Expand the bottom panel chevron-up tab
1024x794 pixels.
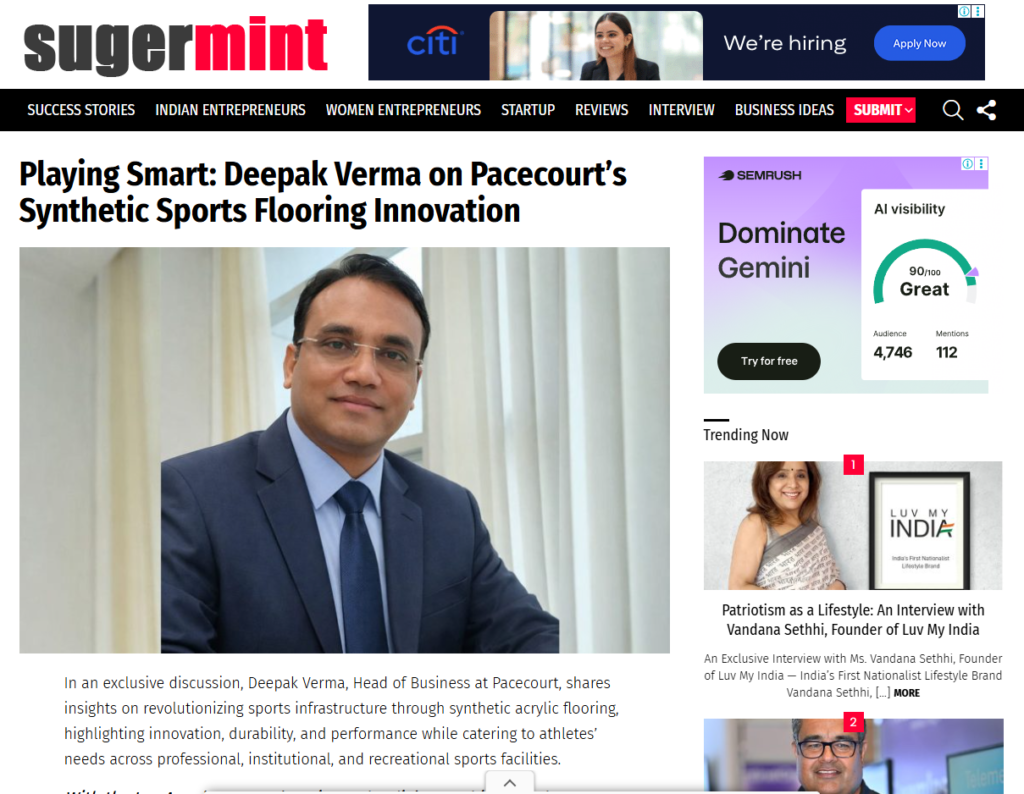510,782
